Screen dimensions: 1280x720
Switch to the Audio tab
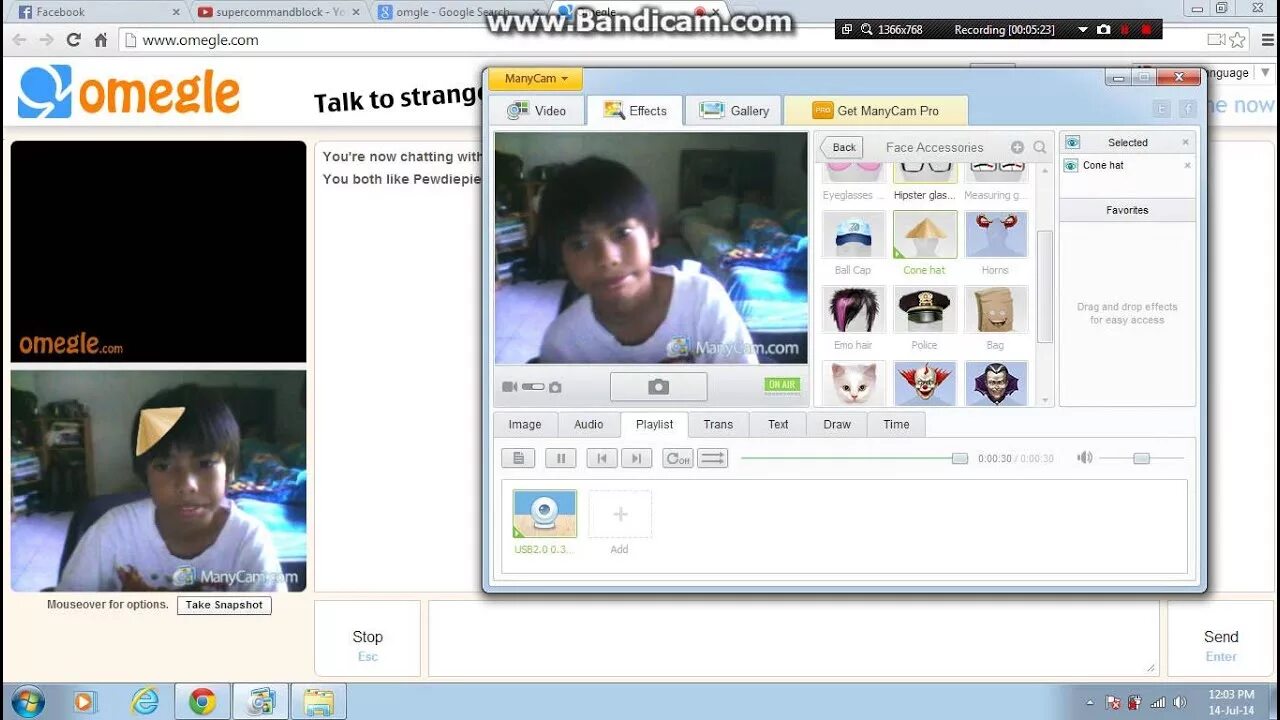589,425
